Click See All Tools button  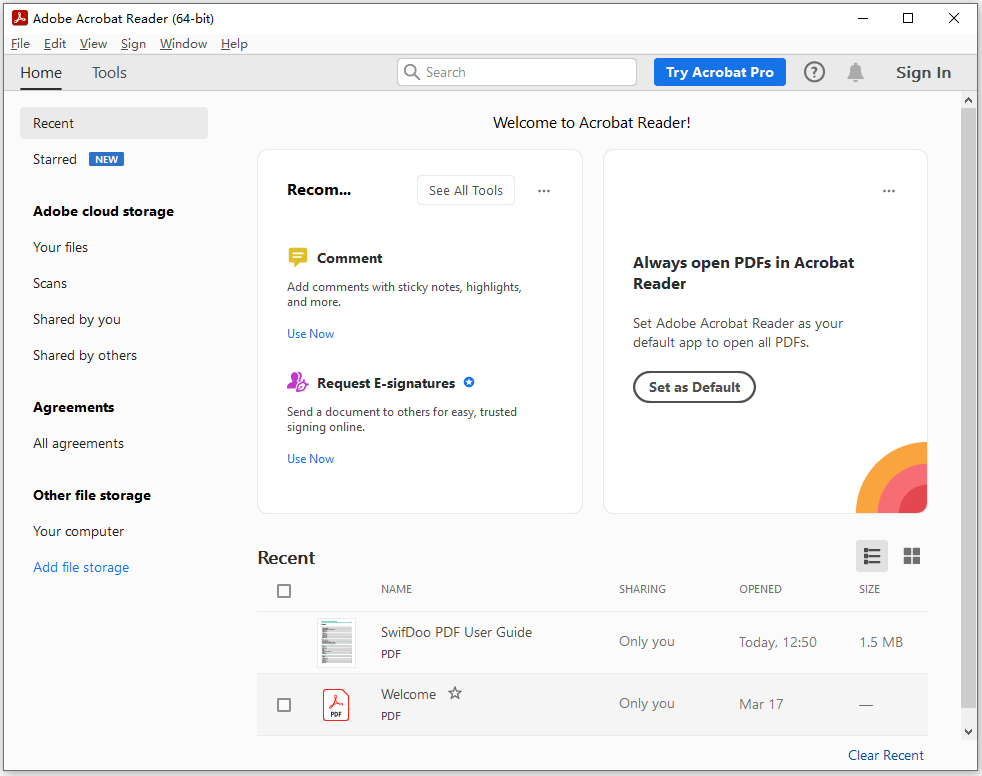466,190
